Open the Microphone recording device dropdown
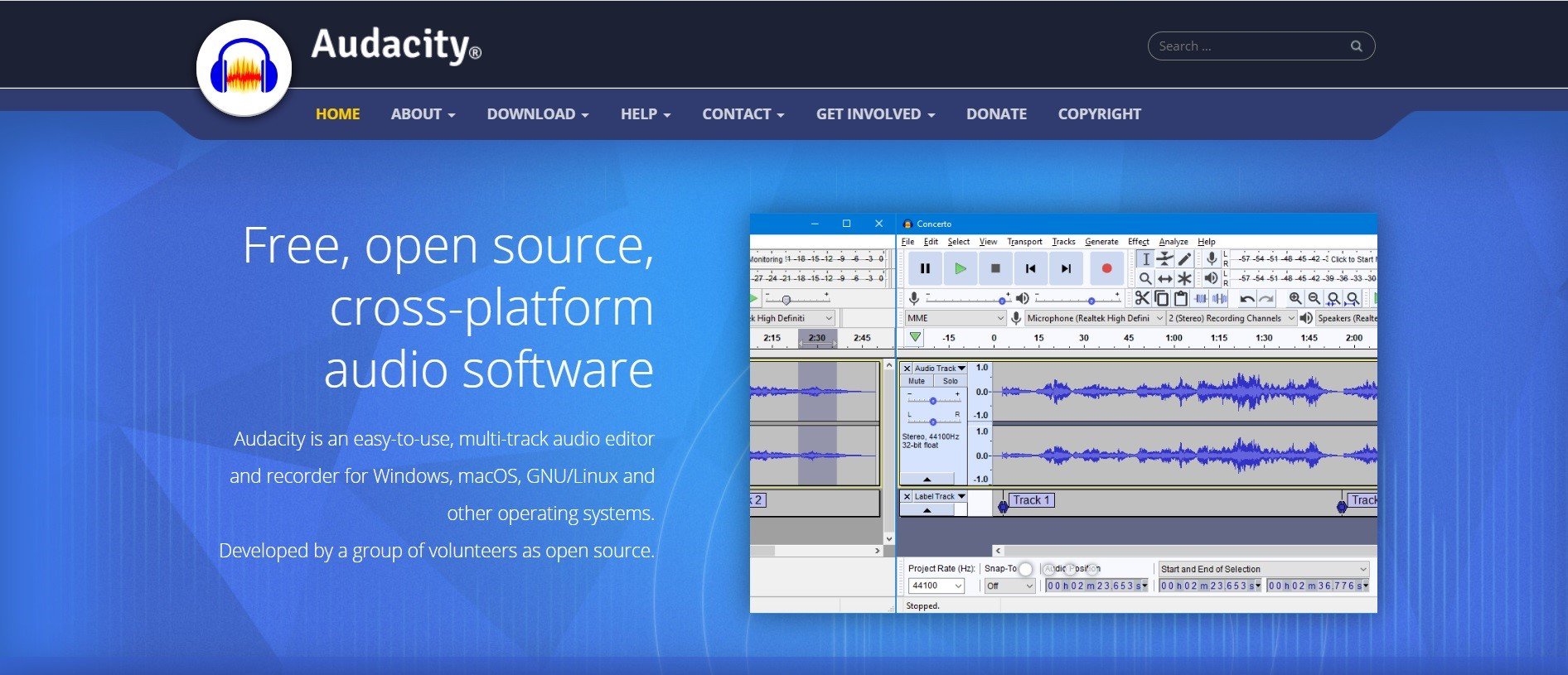 (1095, 318)
